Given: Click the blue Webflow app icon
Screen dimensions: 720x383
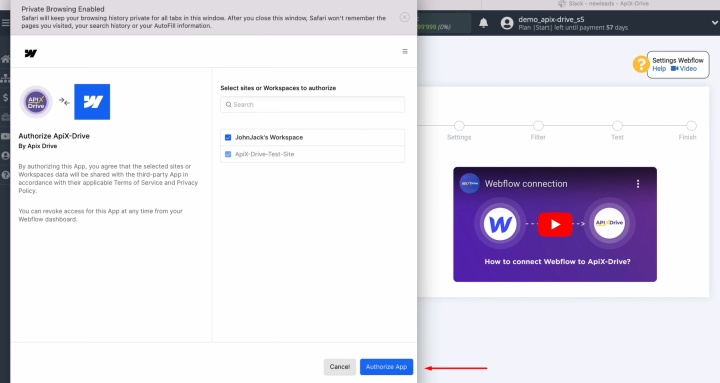Looking at the screenshot, I should [92, 101].
